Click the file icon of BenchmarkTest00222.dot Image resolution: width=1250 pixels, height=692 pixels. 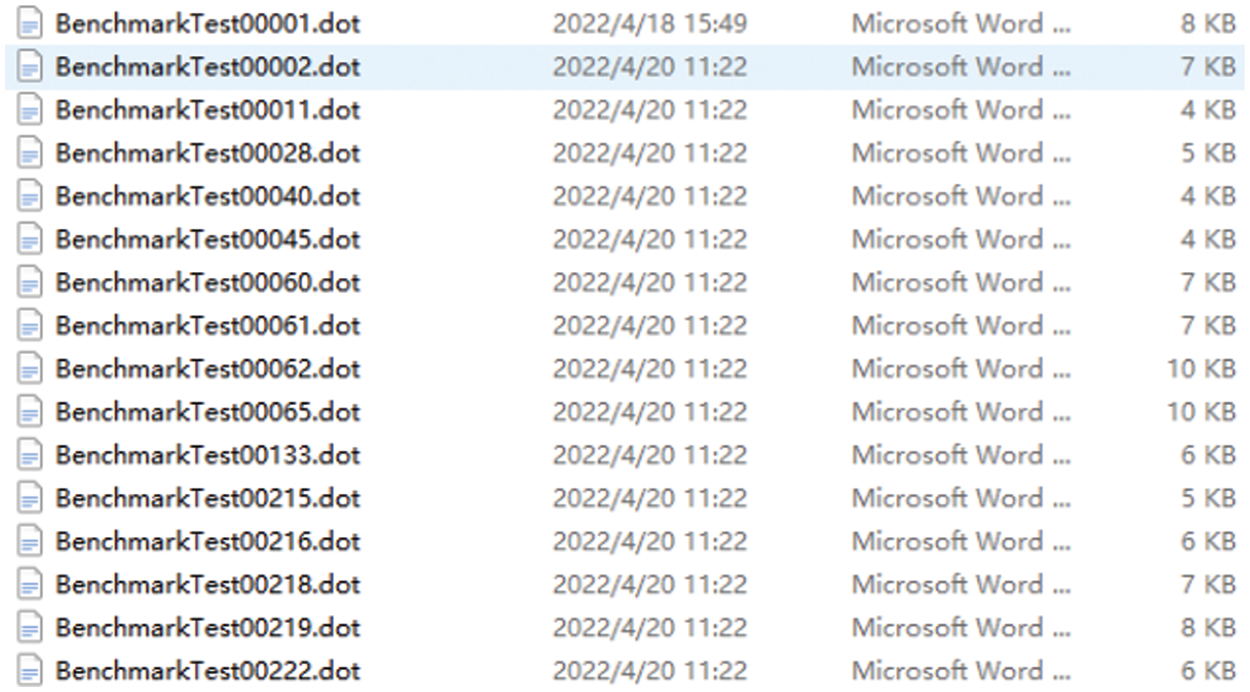point(31,671)
